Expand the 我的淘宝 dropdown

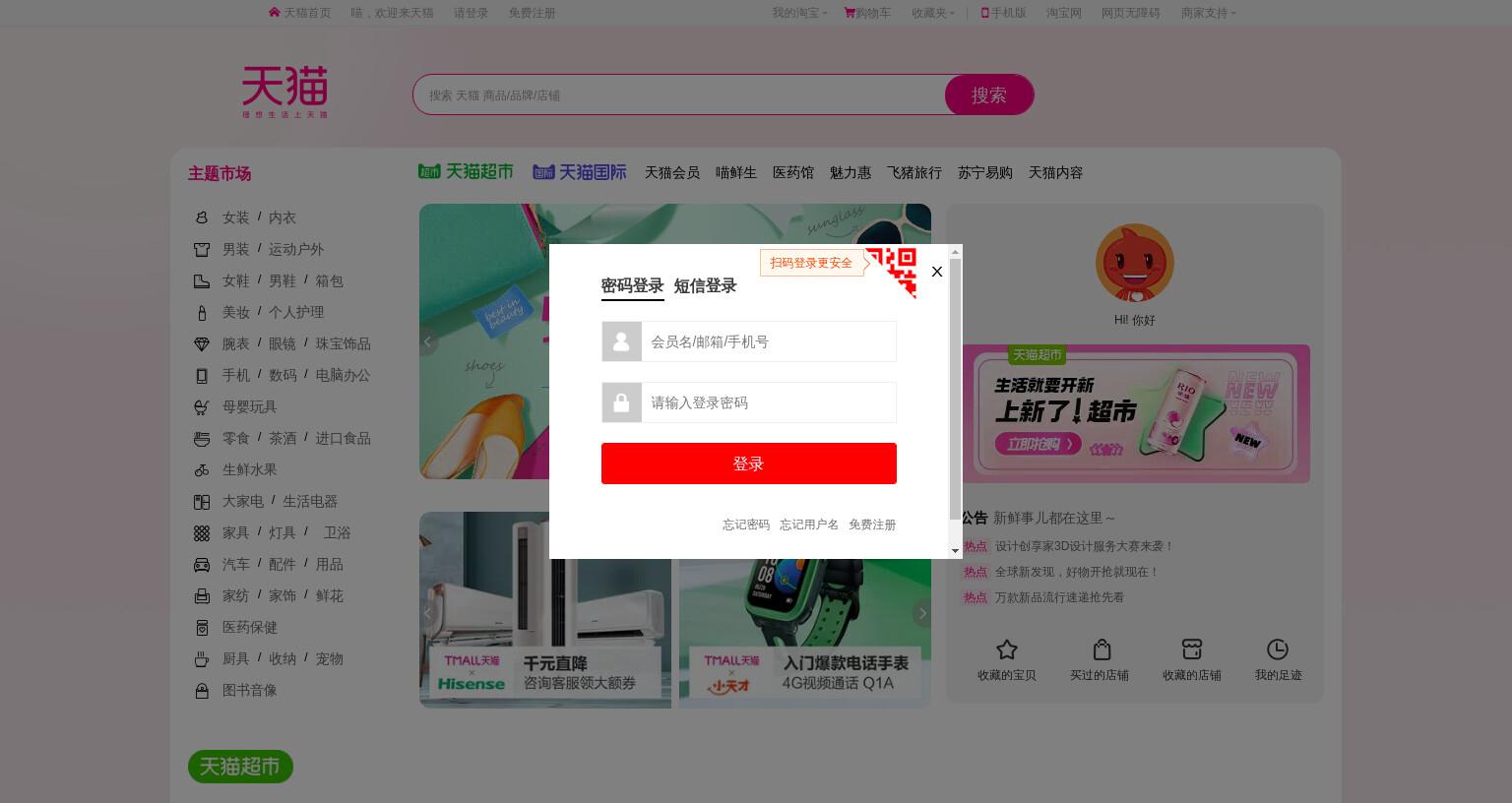coord(799,13)
